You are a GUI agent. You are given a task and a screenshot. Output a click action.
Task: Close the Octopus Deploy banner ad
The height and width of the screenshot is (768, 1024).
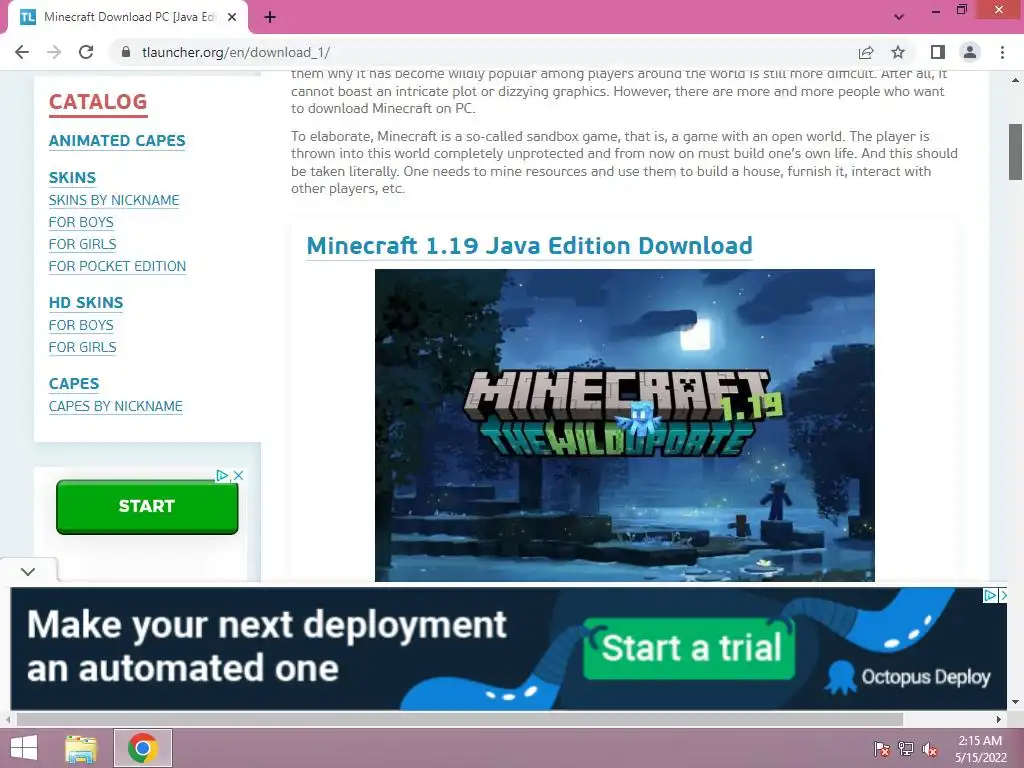click(x=1002, y=596)
